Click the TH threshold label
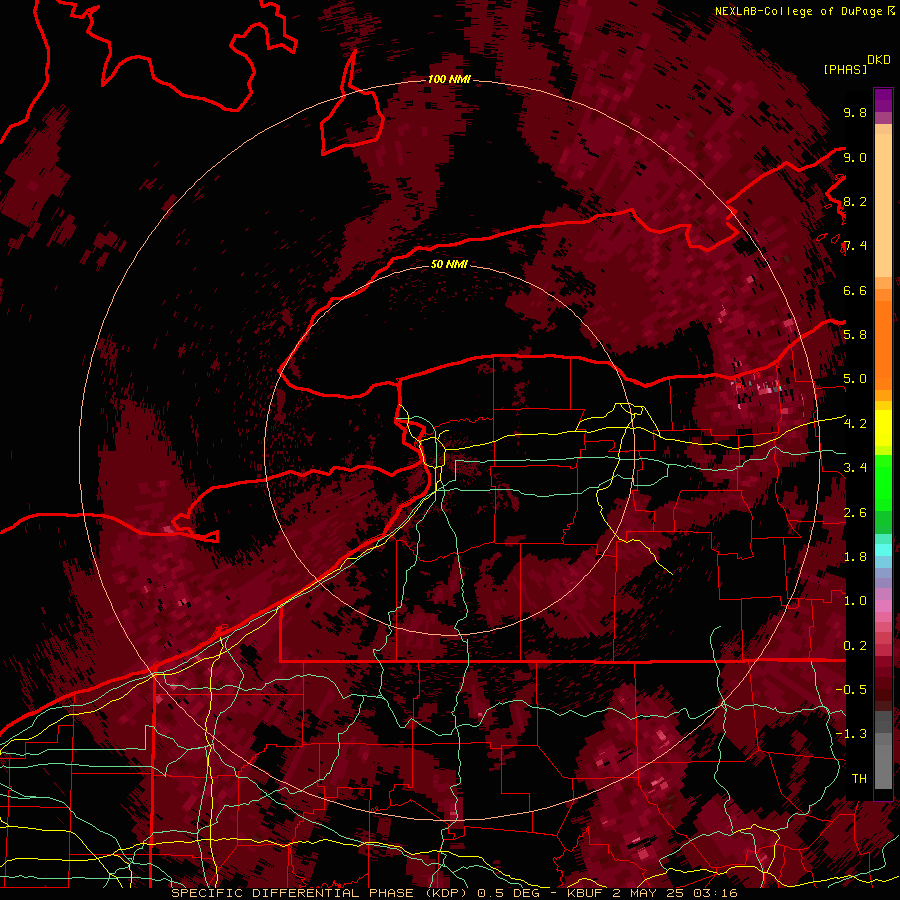This screenshot has width=900, height=900. pyautogui.click(x=859, y=778)
